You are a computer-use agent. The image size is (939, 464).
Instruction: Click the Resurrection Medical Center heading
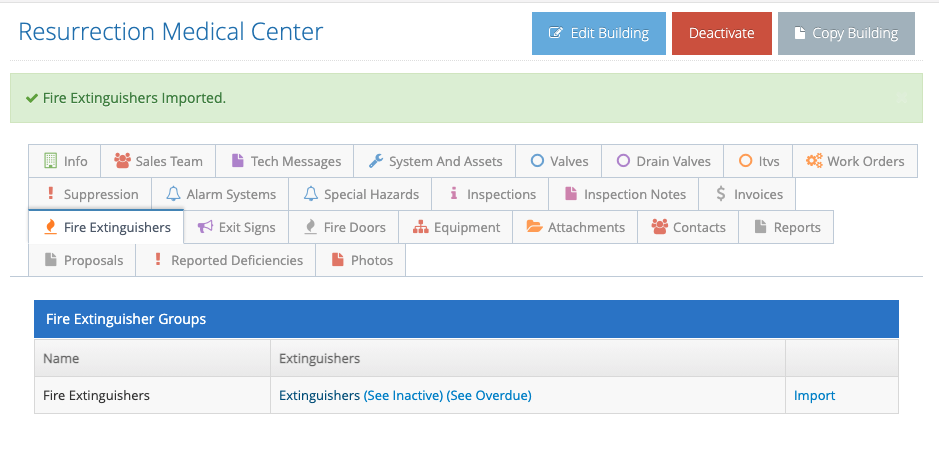point(171,31)
